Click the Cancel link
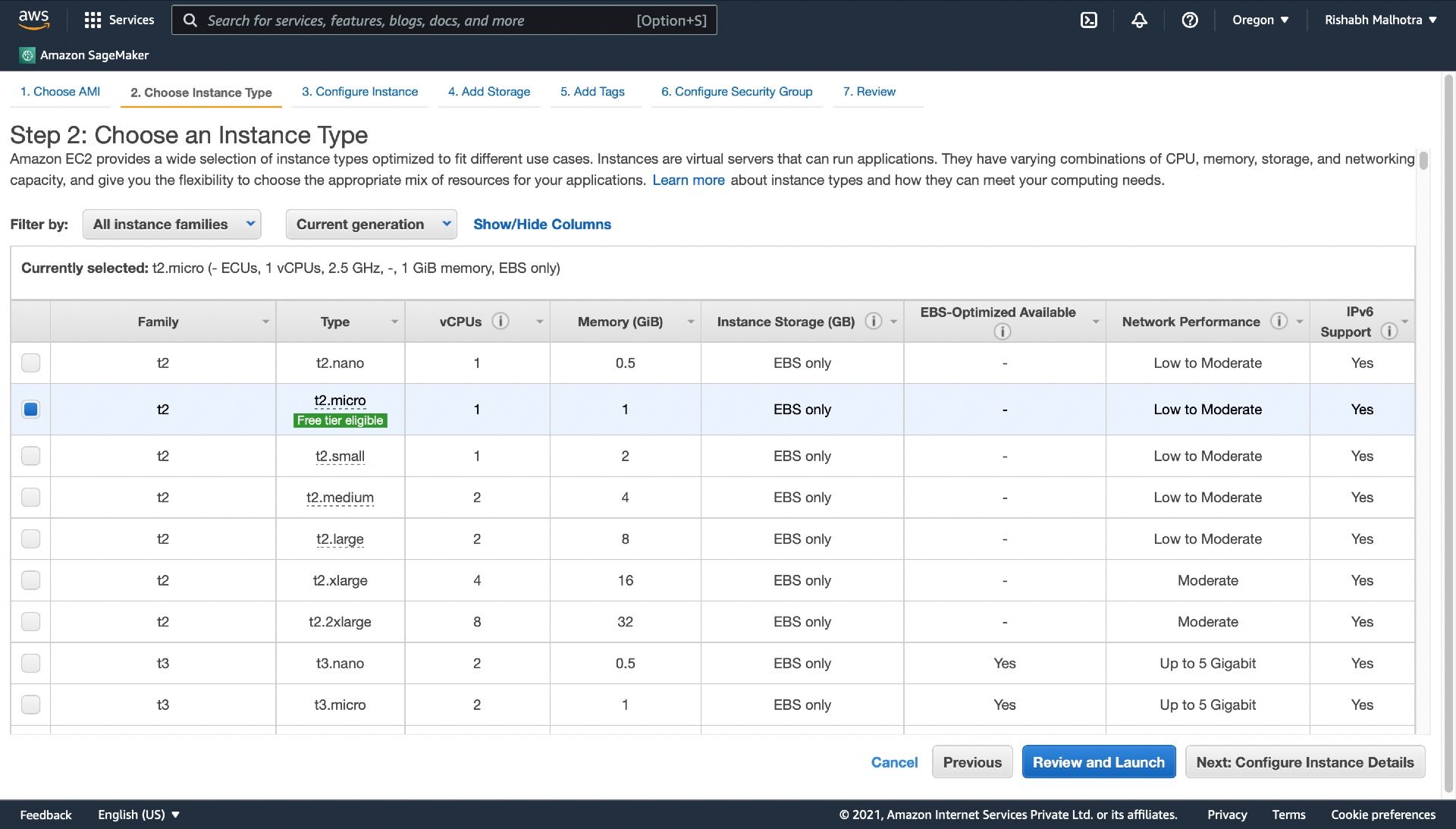Viewport: 1456px width, 829px height. coord(894,762)
